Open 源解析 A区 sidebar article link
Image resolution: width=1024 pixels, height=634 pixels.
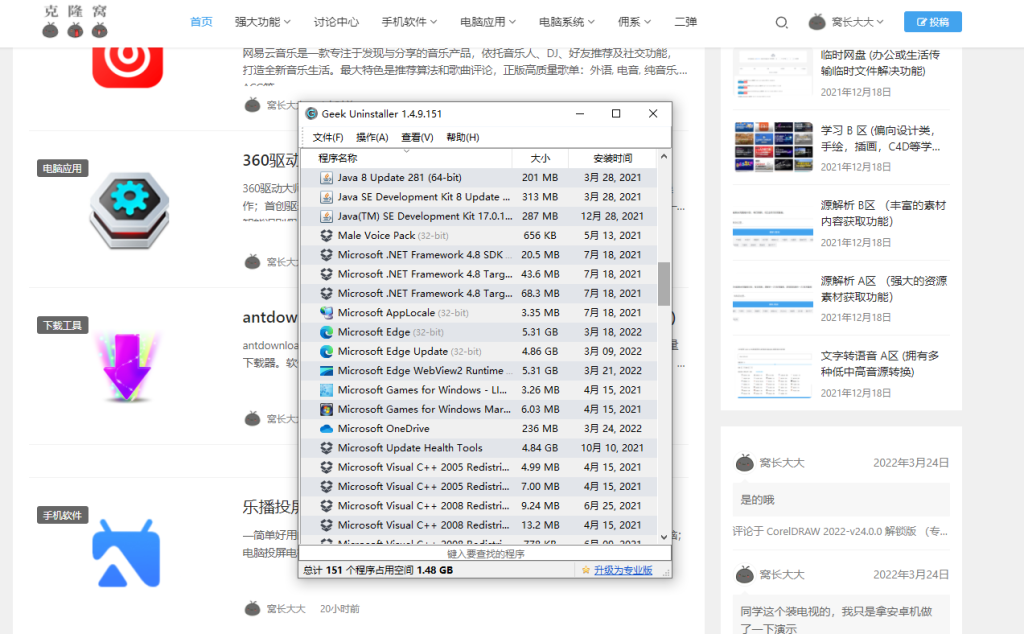point(884,289)
